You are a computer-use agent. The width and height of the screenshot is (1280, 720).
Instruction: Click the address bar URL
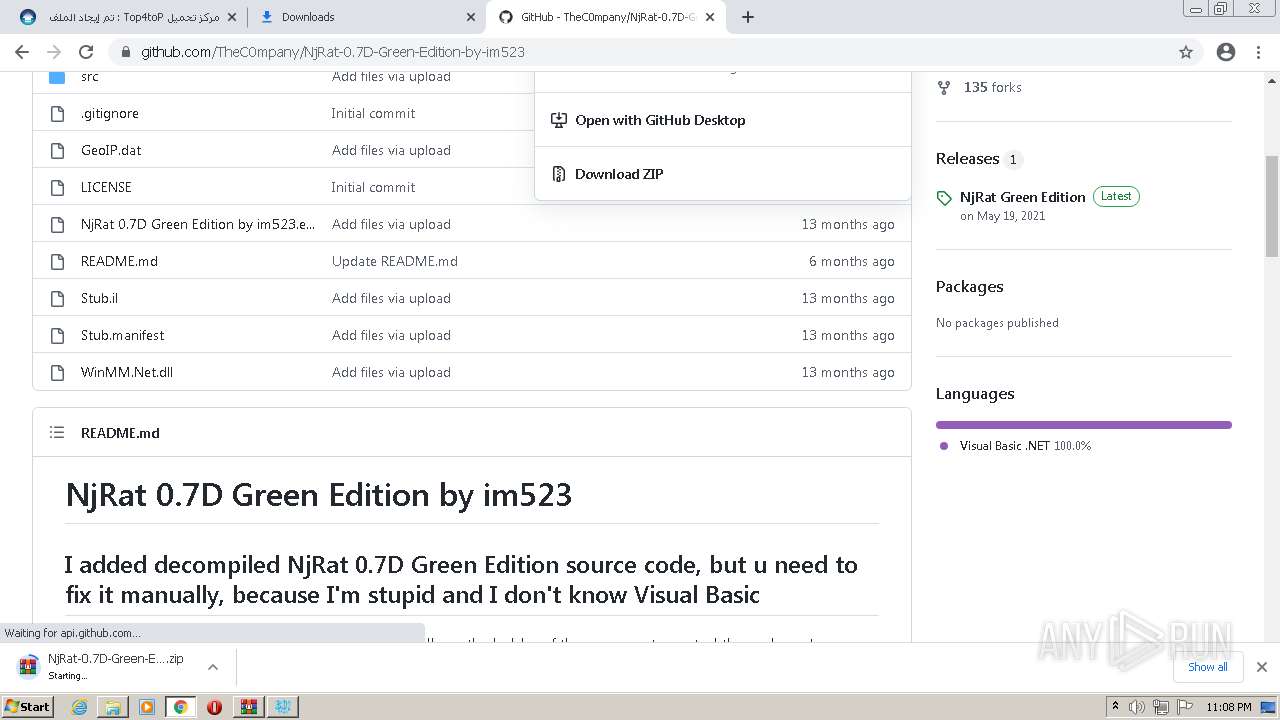[x=333, y=52]
